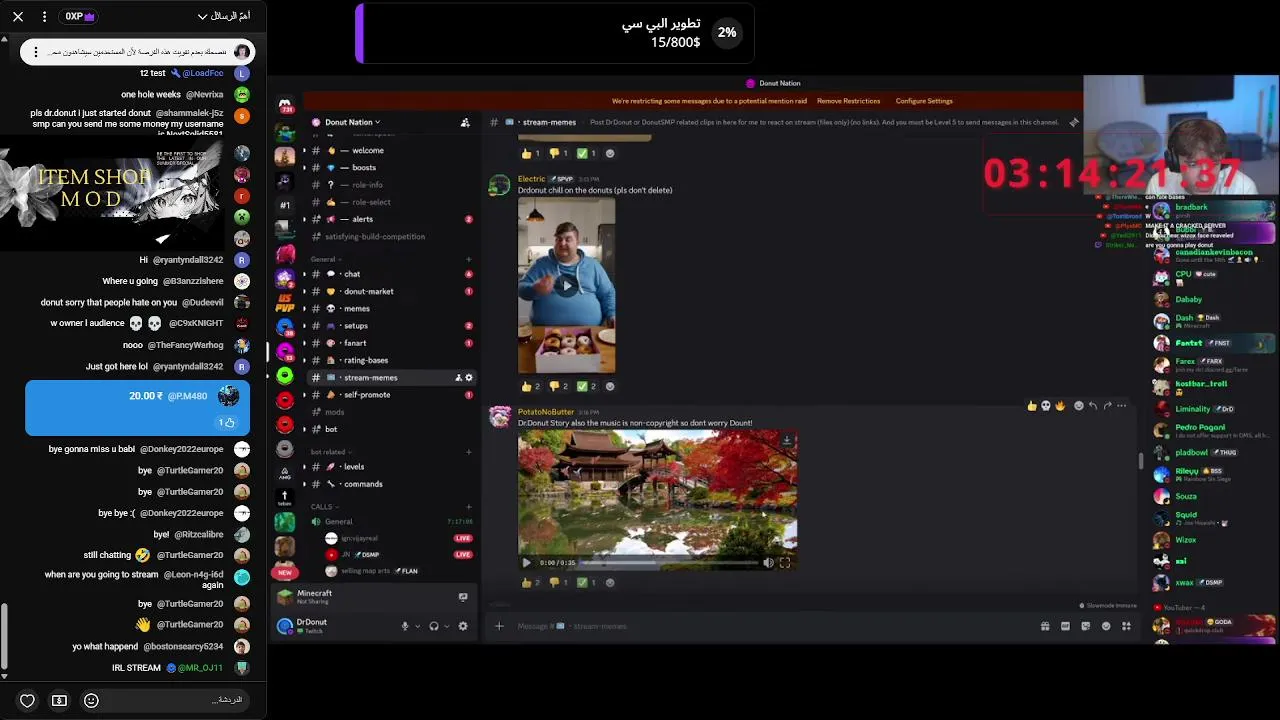Add reaction to Electric's message

coord(610,386)
